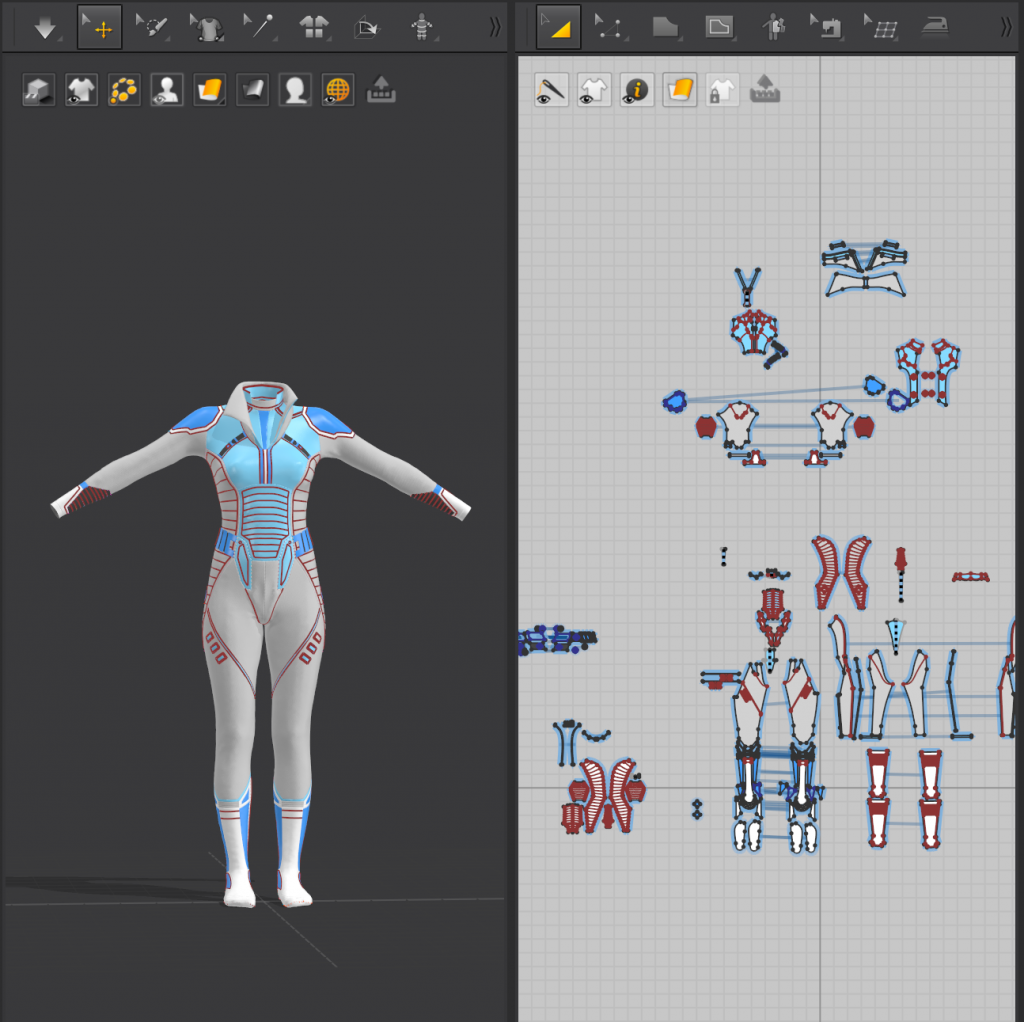Pick the sewing machine tool
1024x1022 pixels.
[826, 28]
